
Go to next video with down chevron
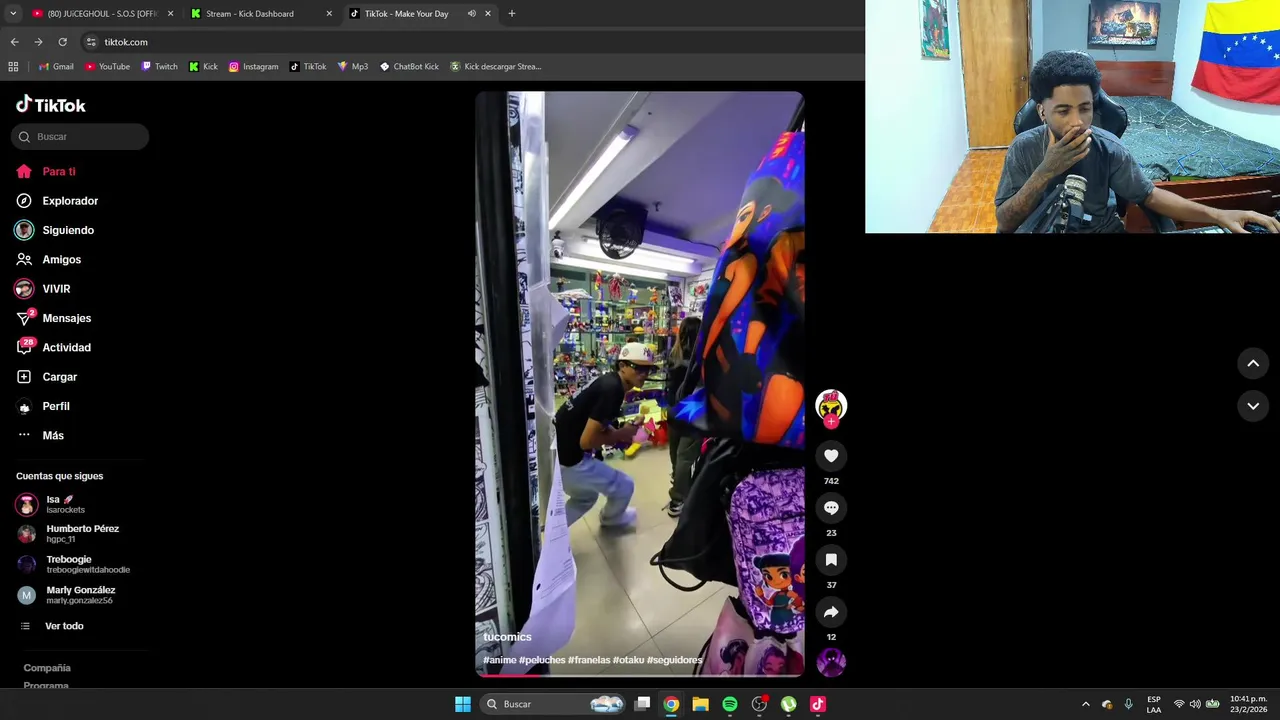coord(1253,406)
